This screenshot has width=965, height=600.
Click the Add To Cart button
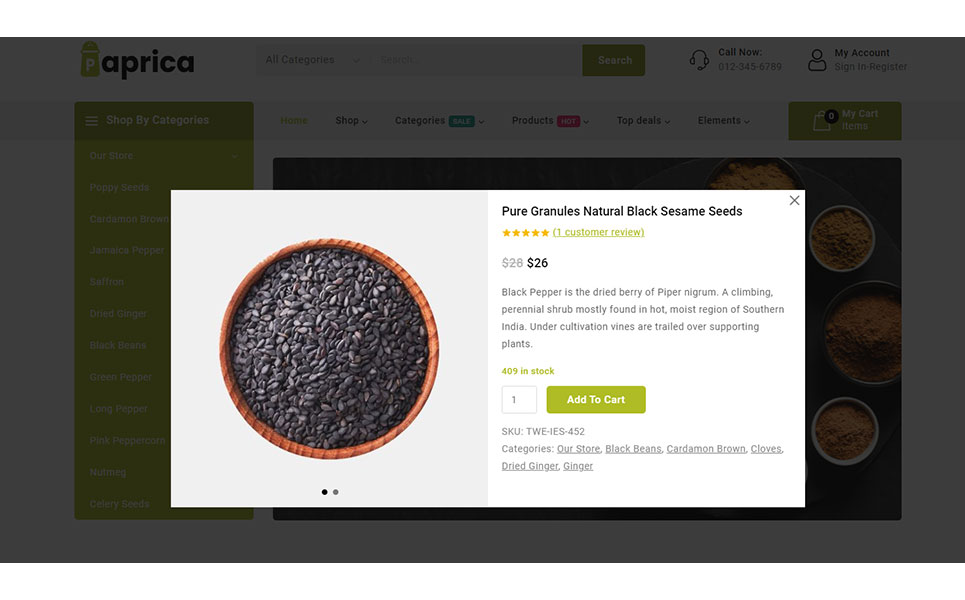[596, 399]
